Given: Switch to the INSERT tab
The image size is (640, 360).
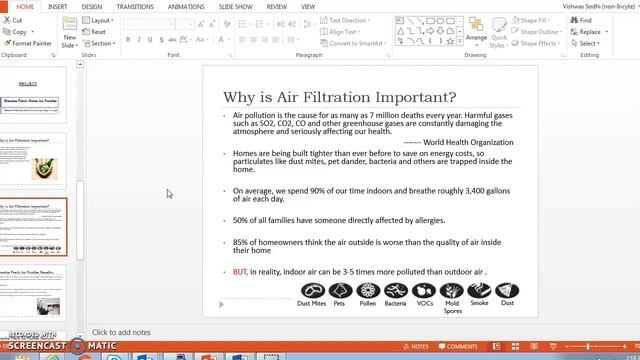Looking at the screenshot, I should (58, 7).
